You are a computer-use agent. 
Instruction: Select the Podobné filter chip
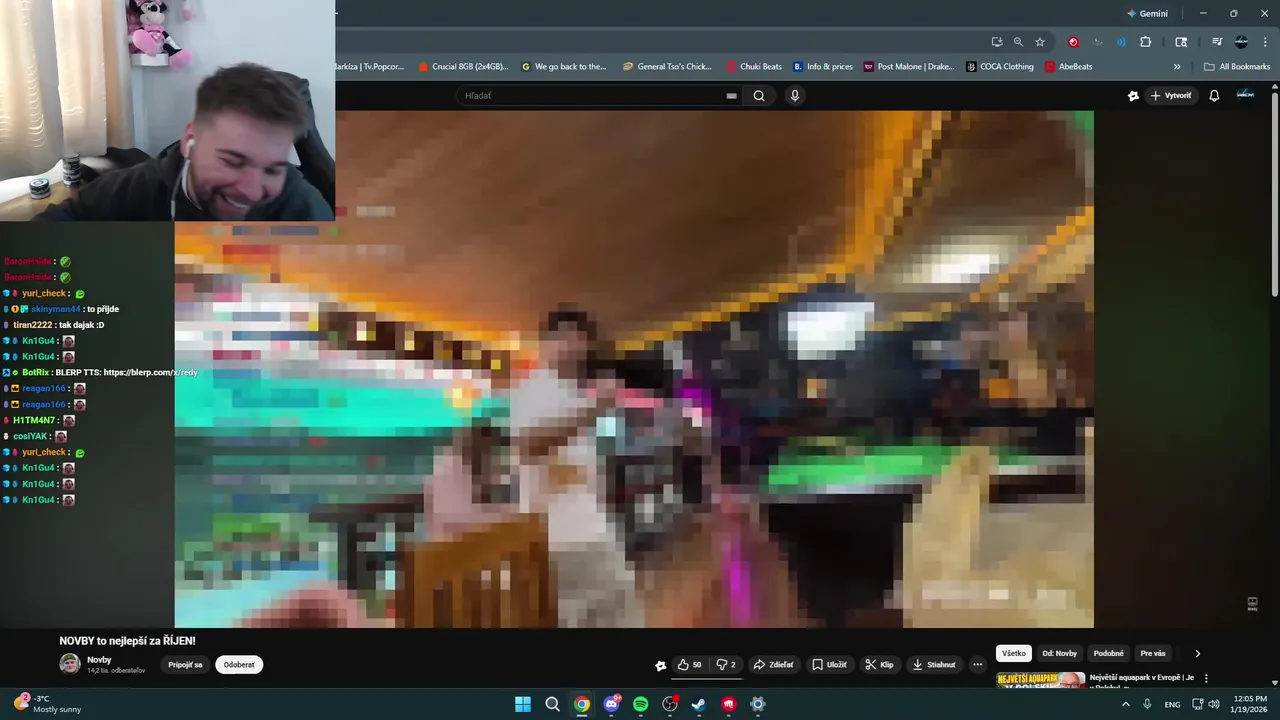click(1109, 653)
